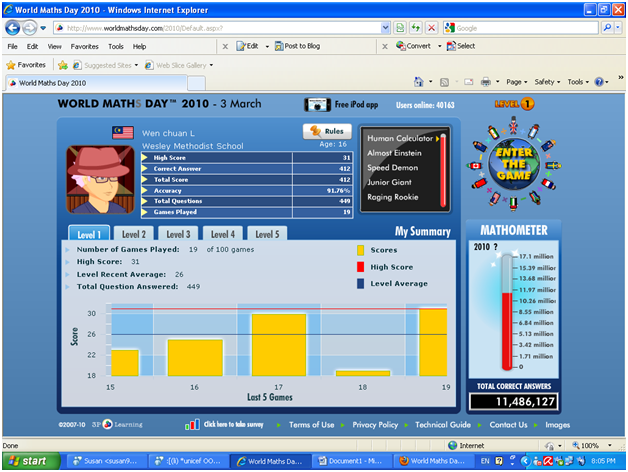Image resolution: width=628 pixels, height=472 pixels.
Task: Open the Favorites star button
Action: click(26, 65)
